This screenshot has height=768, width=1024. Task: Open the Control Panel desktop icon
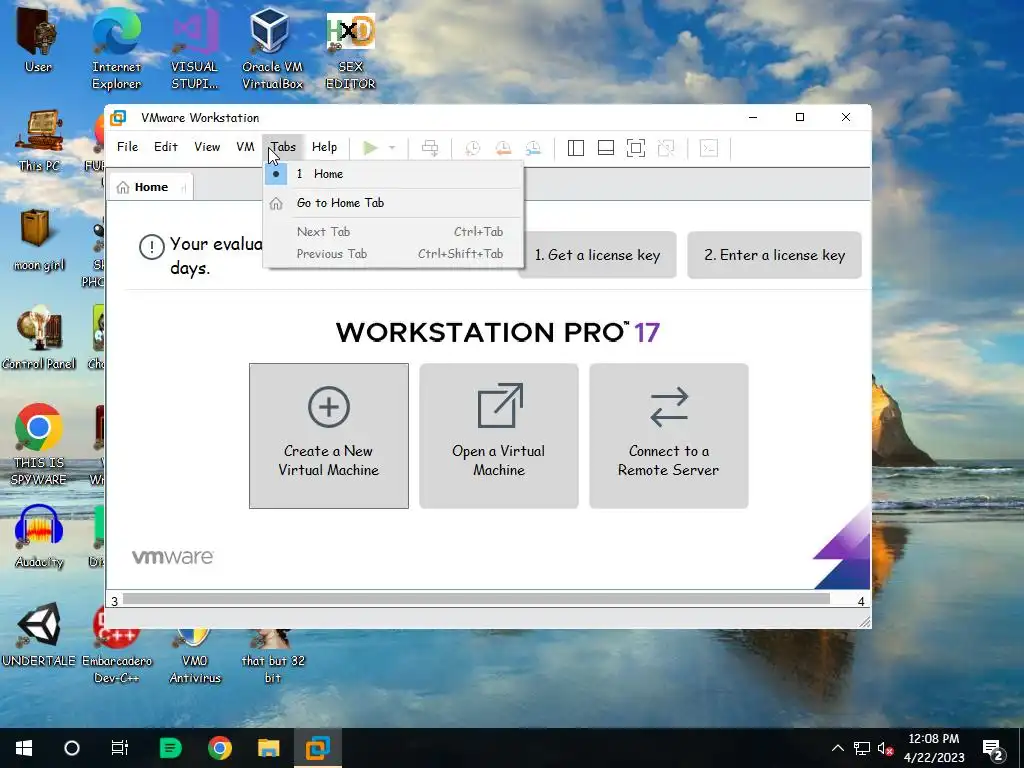tap(39, 339)
